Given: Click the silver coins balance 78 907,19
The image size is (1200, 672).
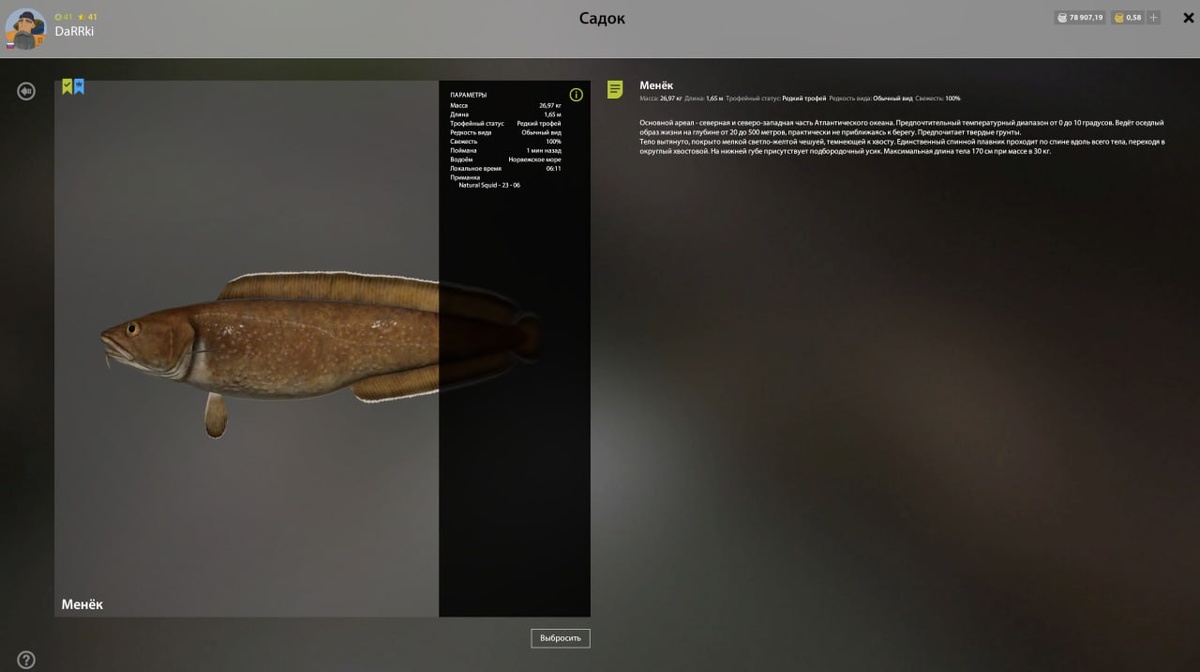Looking at the screenshot, I should click(x=1080, y=17).
